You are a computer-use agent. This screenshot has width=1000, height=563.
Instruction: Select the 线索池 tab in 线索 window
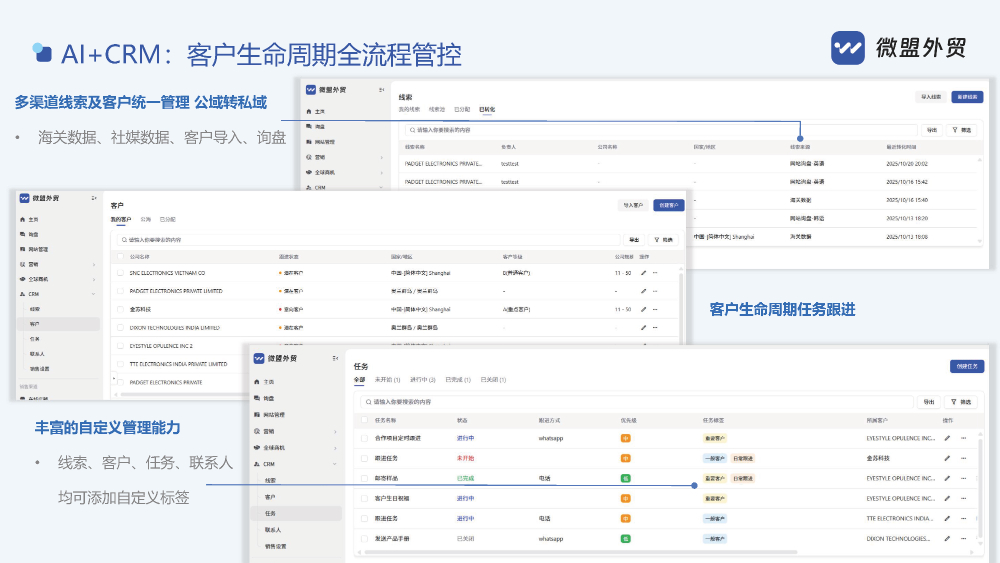[437, 110]
